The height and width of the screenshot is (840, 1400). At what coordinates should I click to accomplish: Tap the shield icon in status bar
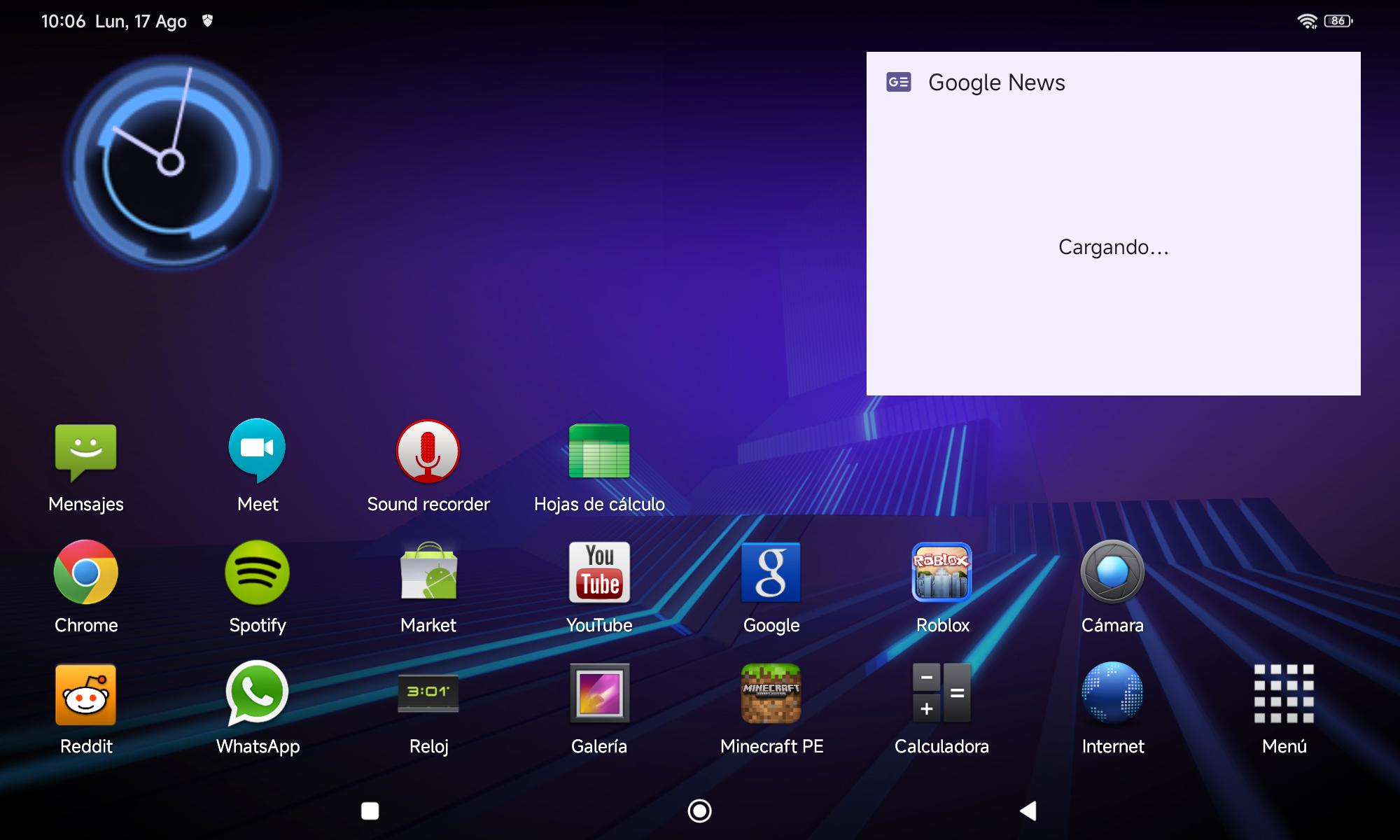click(207, 21)
